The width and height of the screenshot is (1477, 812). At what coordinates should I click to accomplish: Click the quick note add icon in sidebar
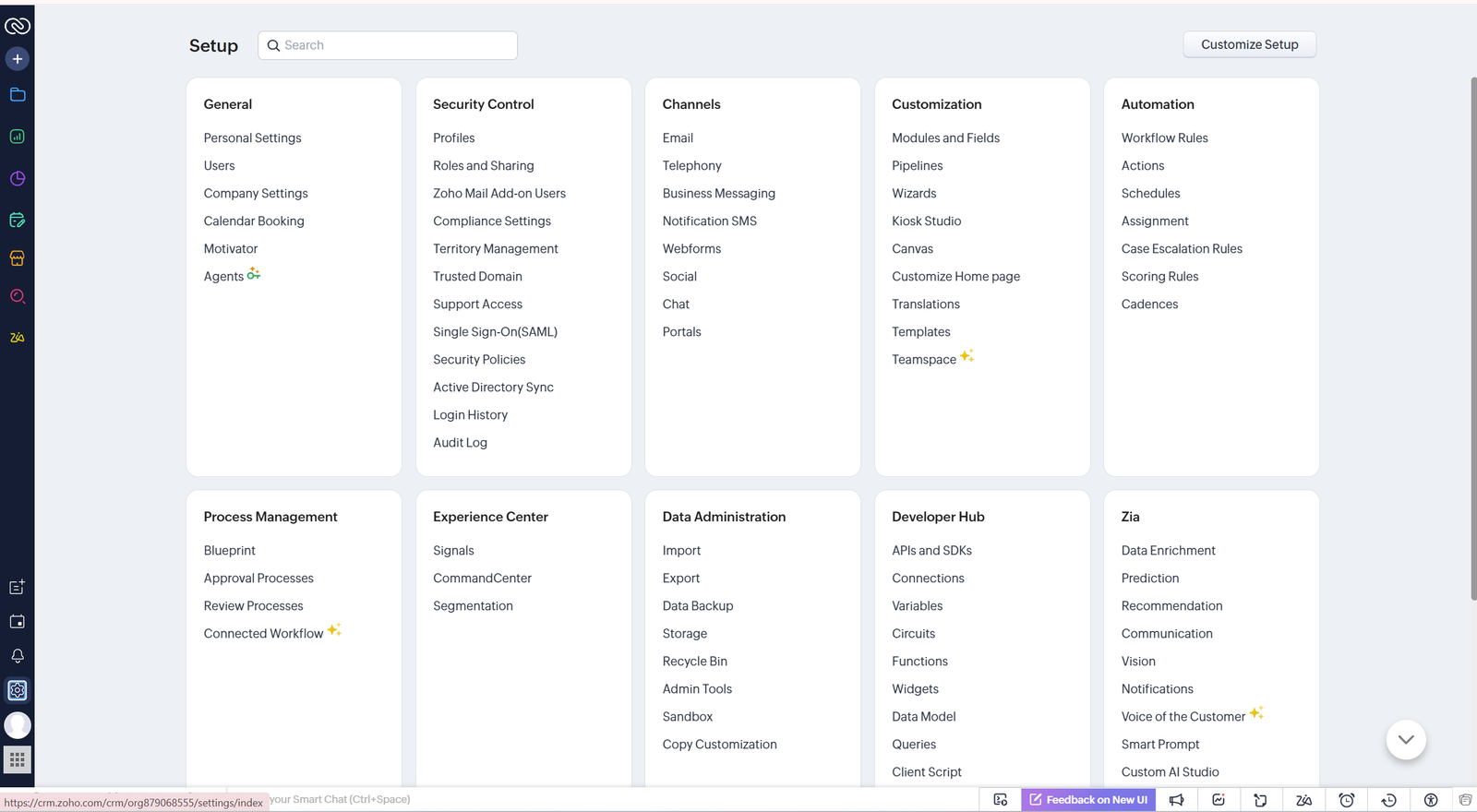click(18, 587)
